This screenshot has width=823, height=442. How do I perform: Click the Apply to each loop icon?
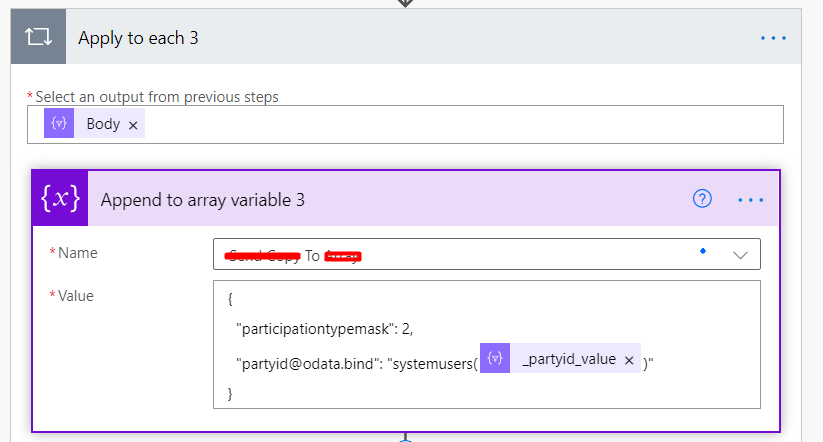39,38
